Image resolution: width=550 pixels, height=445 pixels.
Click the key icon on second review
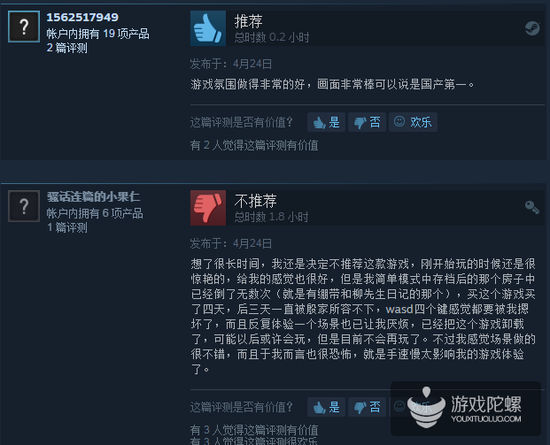[x=532, y=207]
